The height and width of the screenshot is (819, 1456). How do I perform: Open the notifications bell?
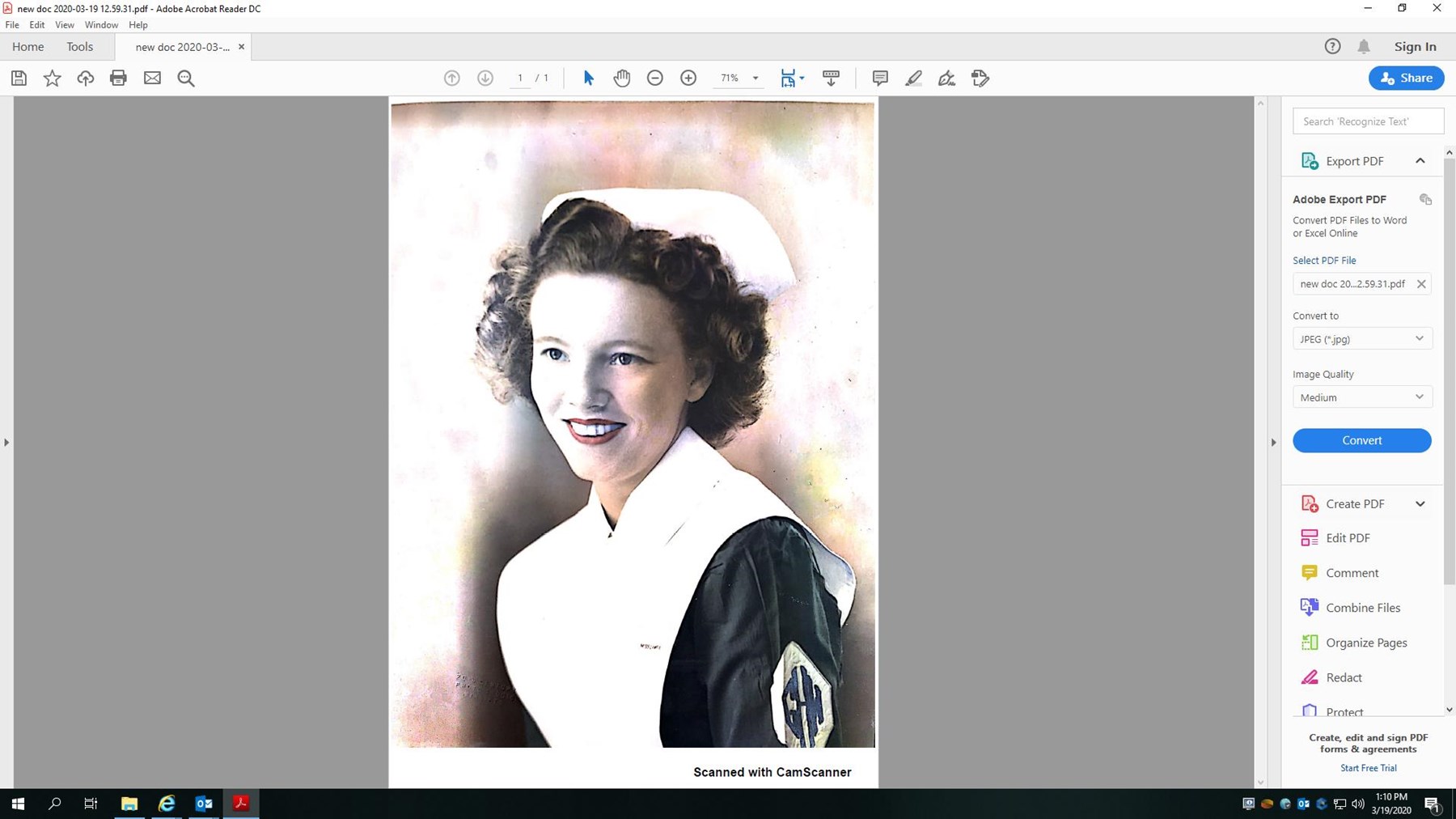[x=1364, y=47]
